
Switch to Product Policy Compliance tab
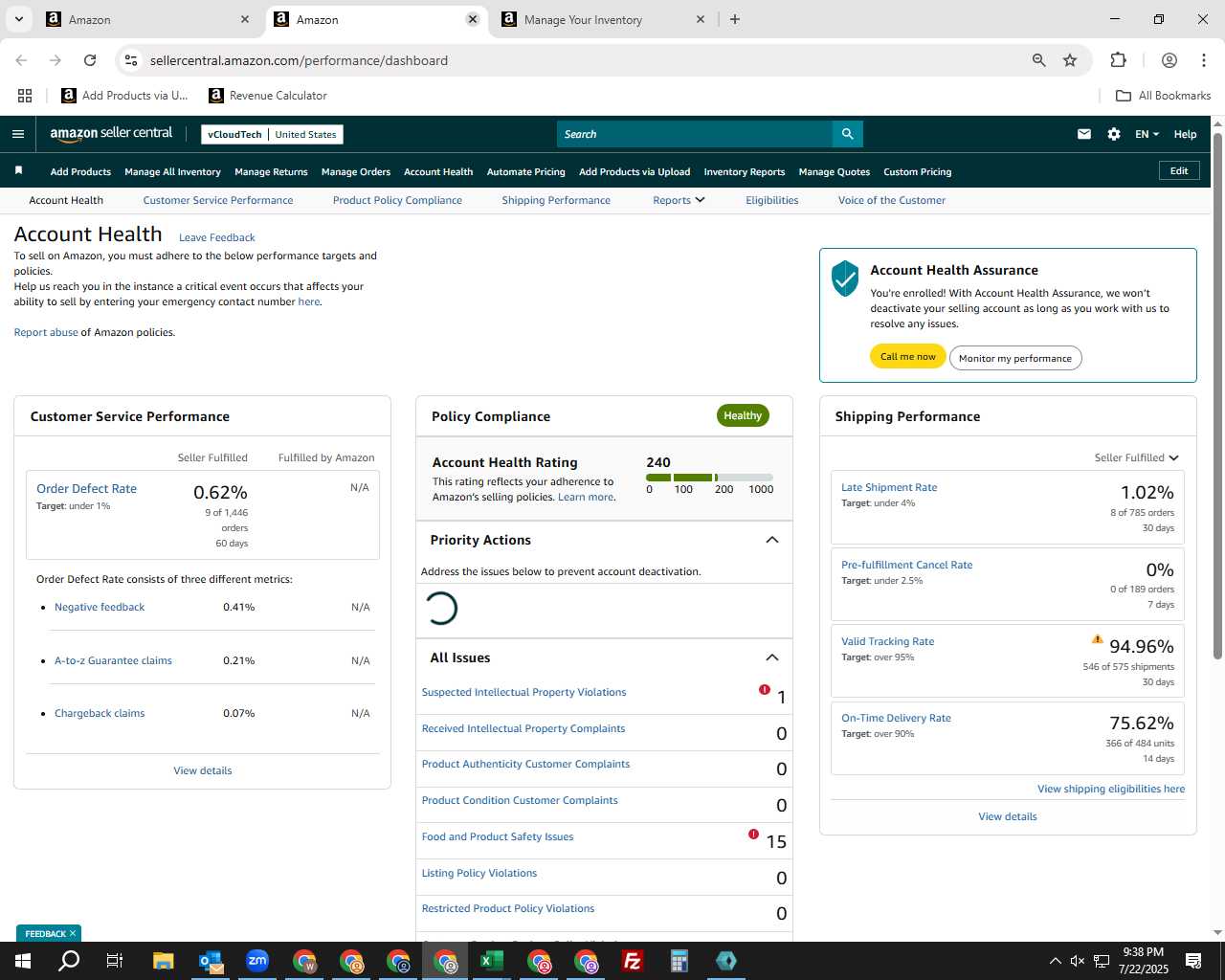397,200
